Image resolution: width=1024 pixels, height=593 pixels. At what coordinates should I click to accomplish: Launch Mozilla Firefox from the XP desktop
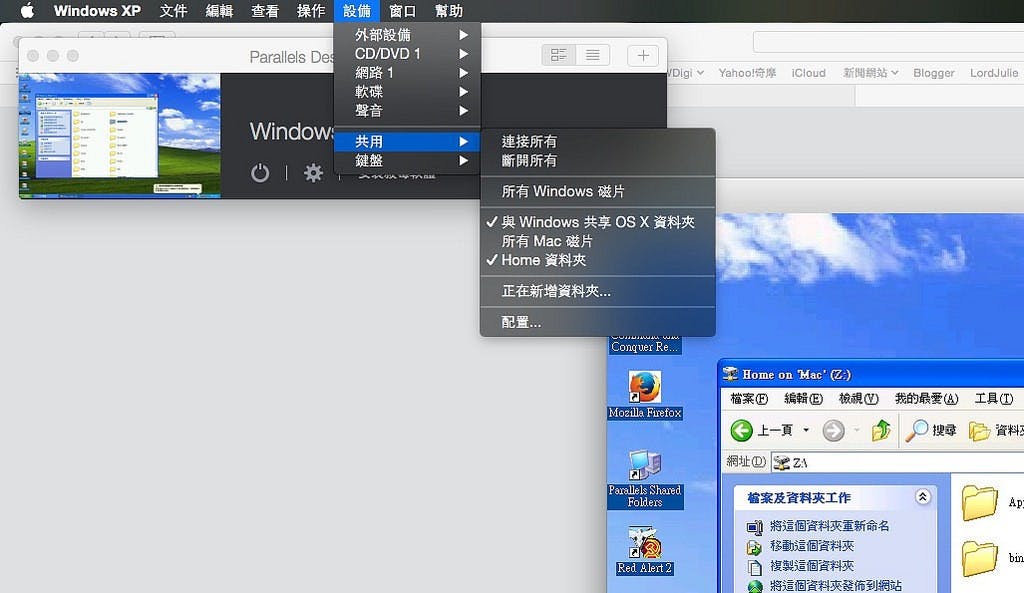(x=644, y=390)
